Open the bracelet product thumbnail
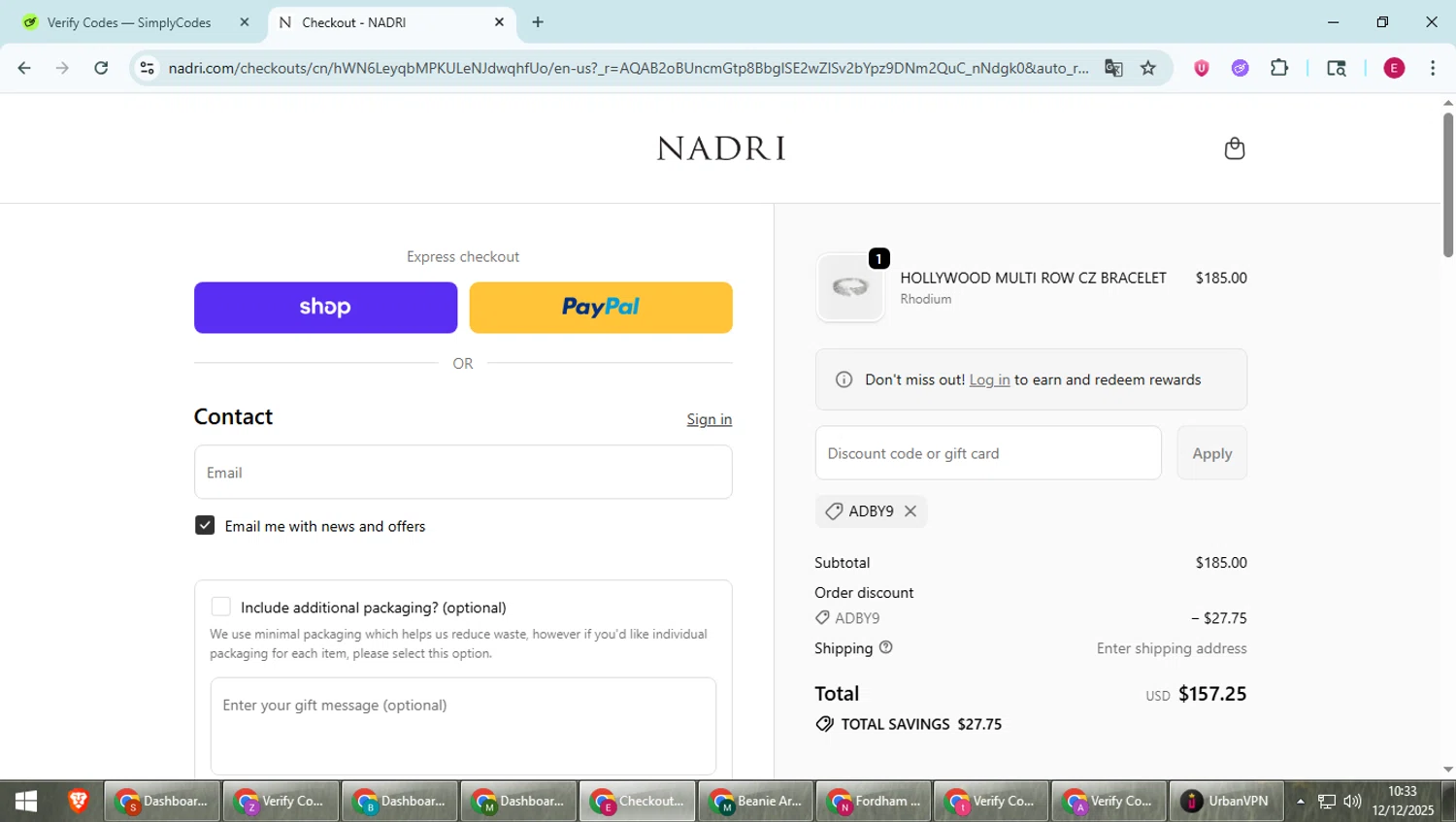The image size is (1456, 822). pyautogui.click(x=850, y=287)
